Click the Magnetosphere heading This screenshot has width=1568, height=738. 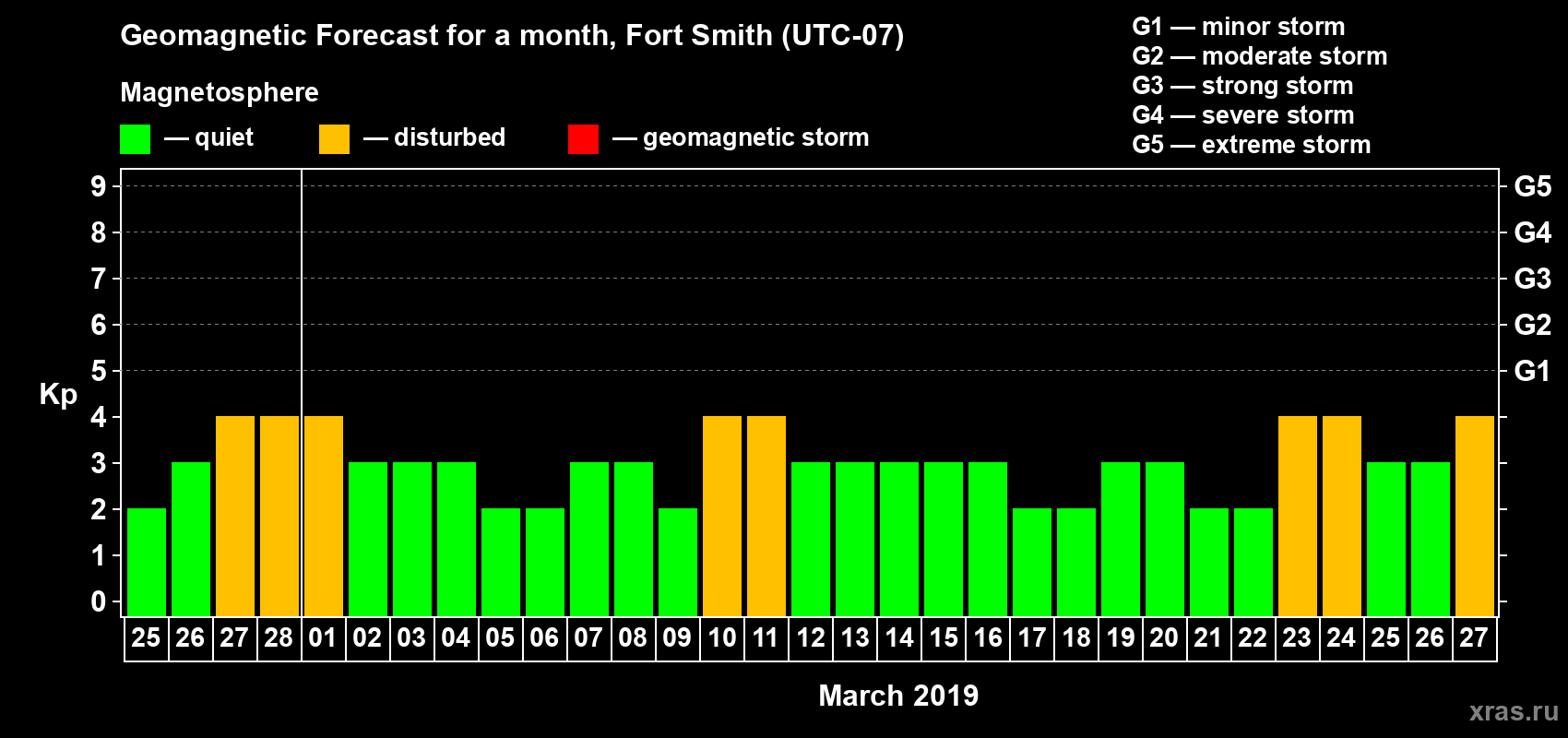click(x=220, y=92)
